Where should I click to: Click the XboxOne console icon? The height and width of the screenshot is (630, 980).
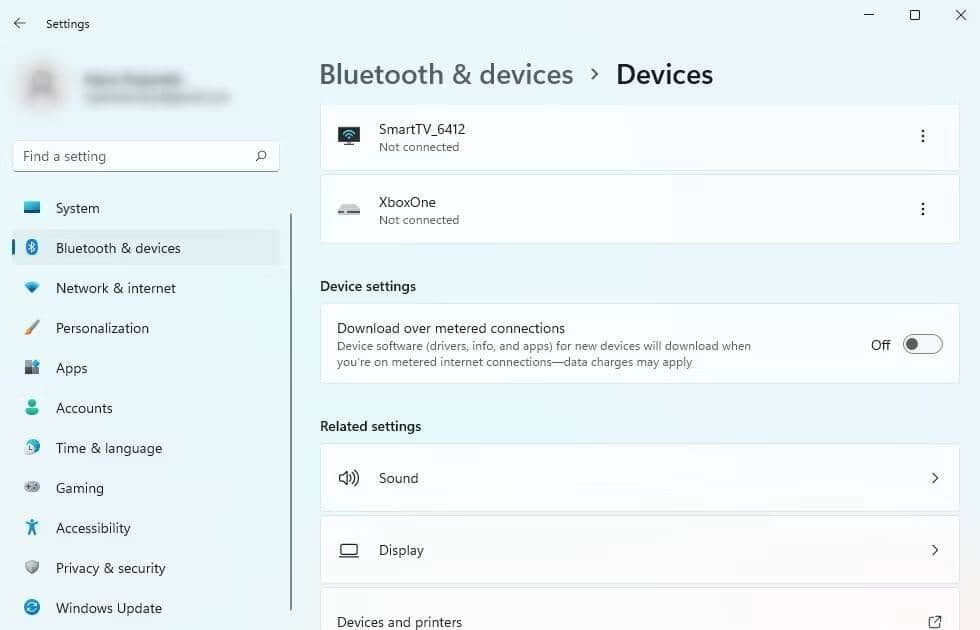pos(348,208)
